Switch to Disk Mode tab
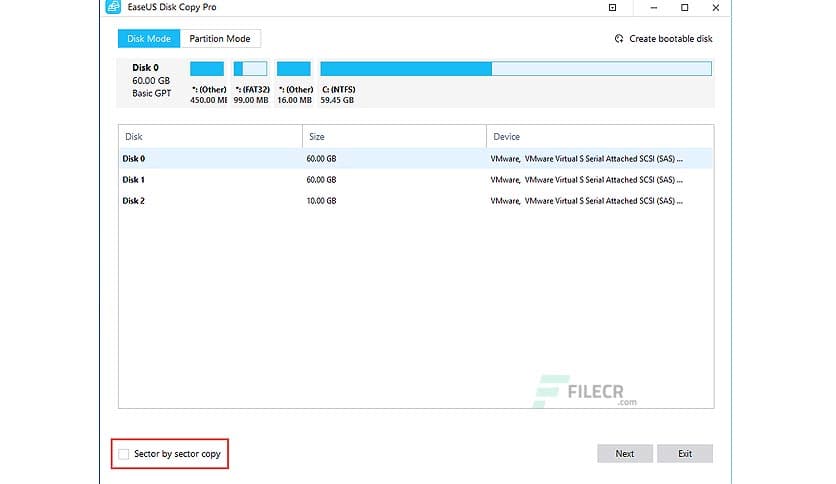The image size is (836, 484). [149, 39]
